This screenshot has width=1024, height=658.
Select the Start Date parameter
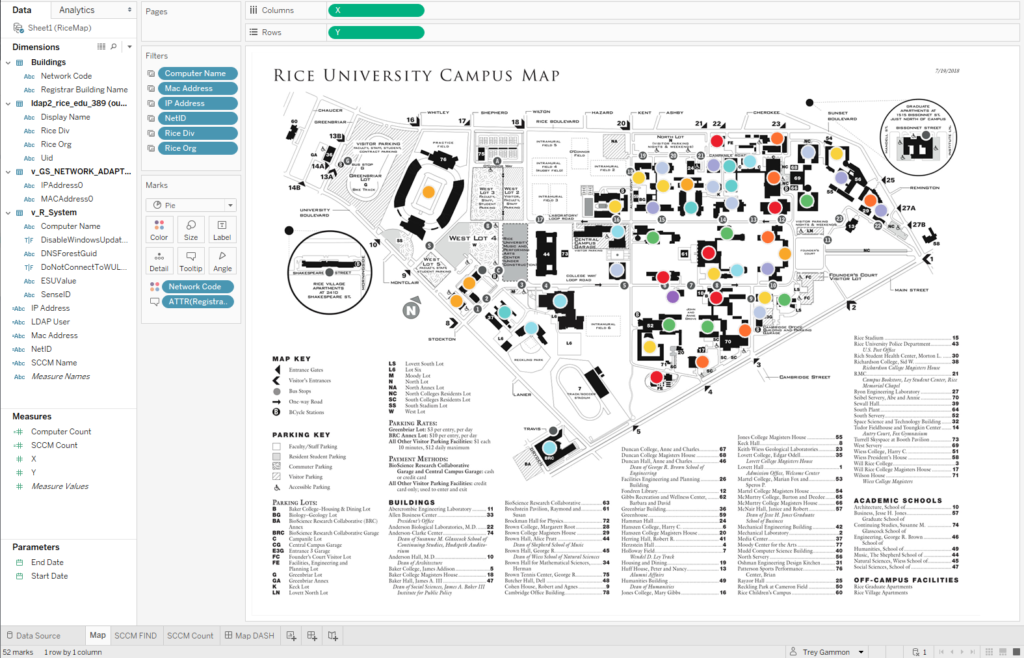tap(50, 576)
